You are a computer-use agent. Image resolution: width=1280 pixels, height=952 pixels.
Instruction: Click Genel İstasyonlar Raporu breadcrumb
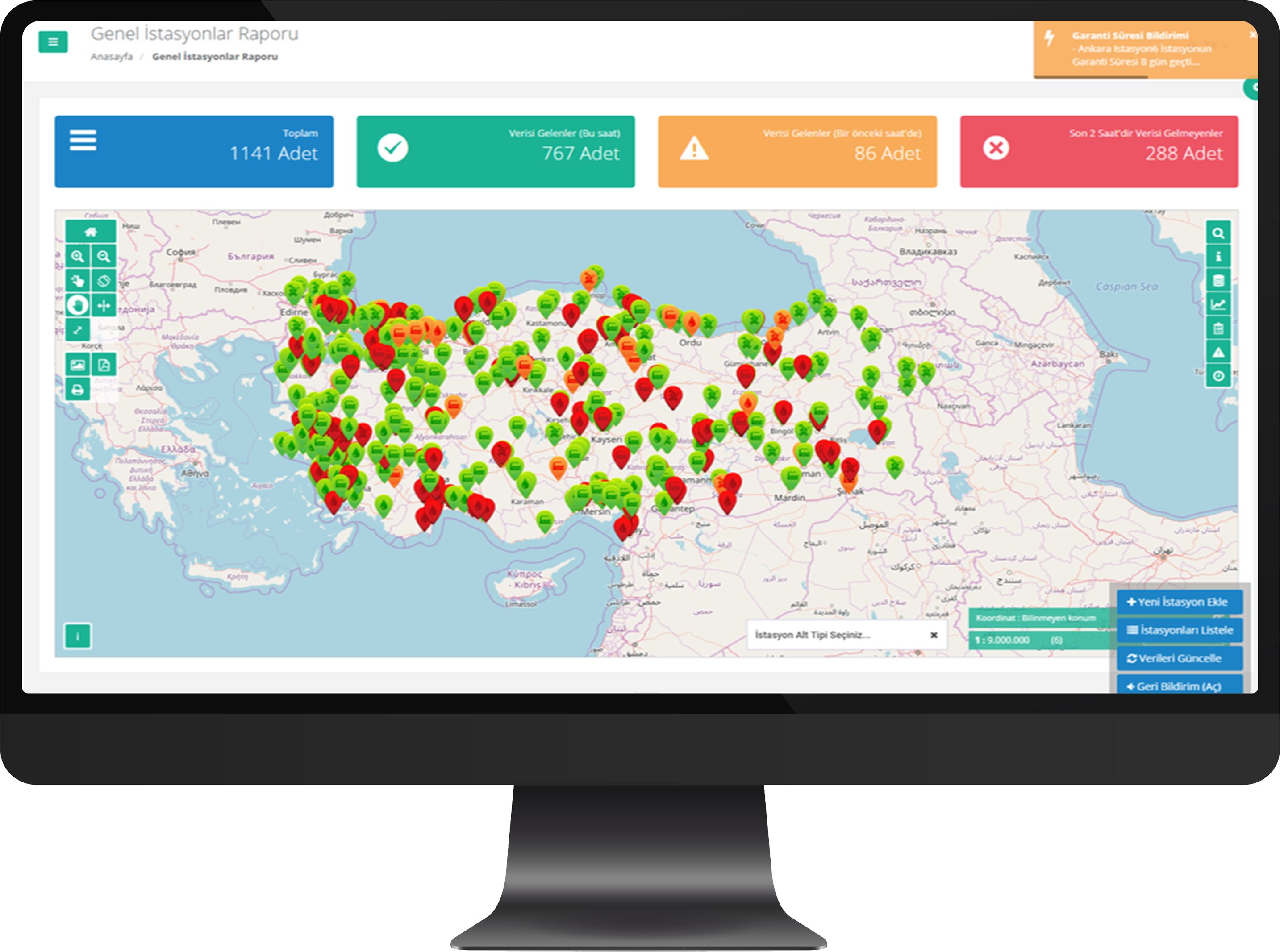(215, 57)
